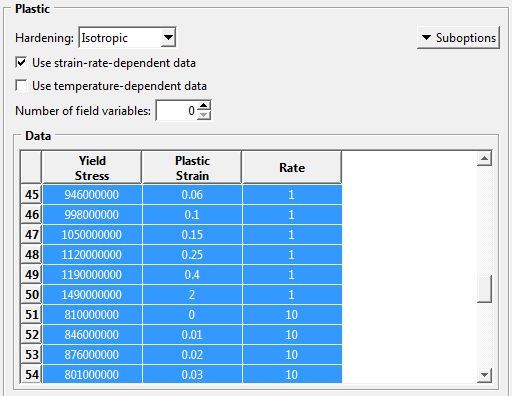512x396 pixels.
Task: Click scroll up arrow of data table
Action: point(484,158)
